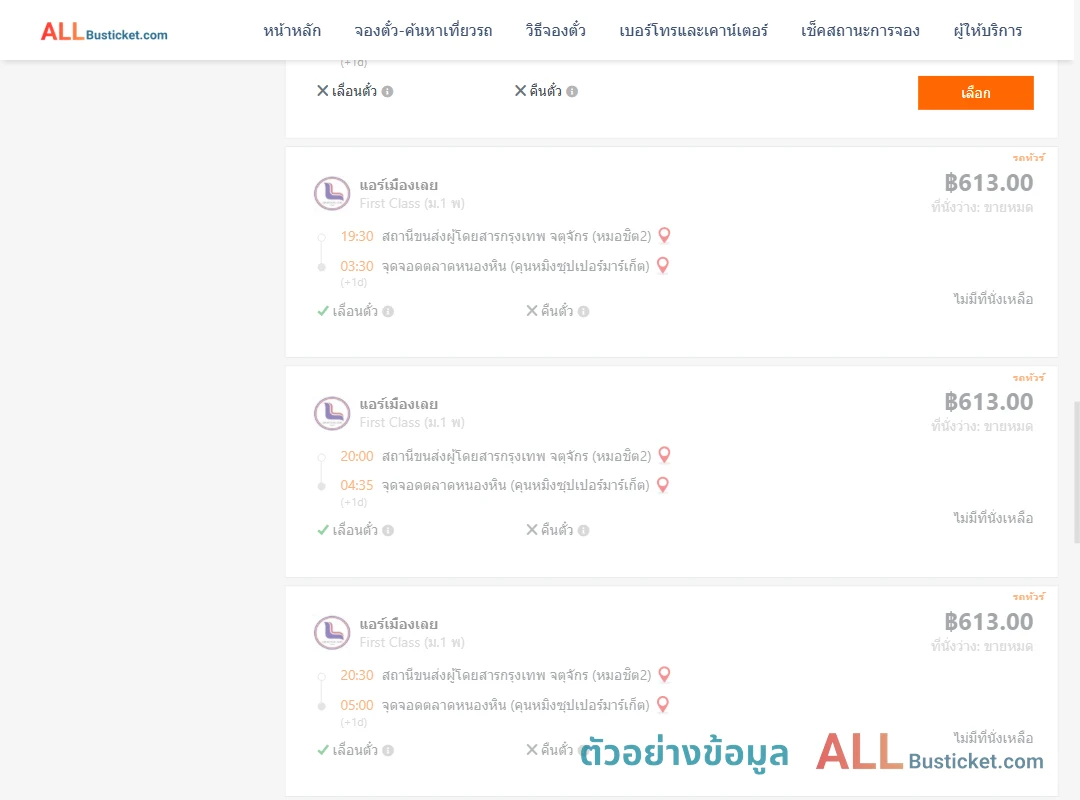Click the แอร์เมืองเลย logo on 19:30 trip
The width and height of the screenshot is (1080, 800).
tap(332, 193)
